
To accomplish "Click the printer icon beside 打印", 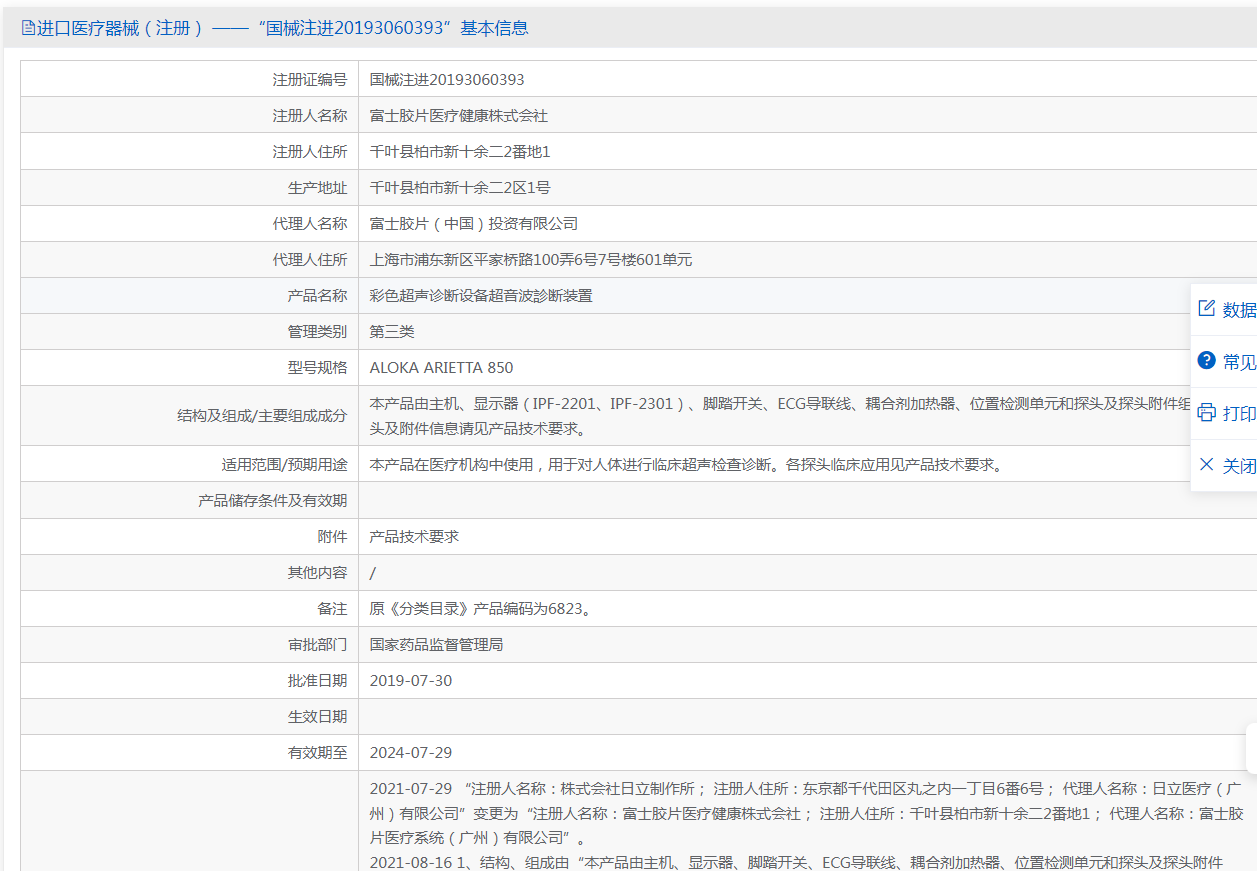I will coord(1206,413).
